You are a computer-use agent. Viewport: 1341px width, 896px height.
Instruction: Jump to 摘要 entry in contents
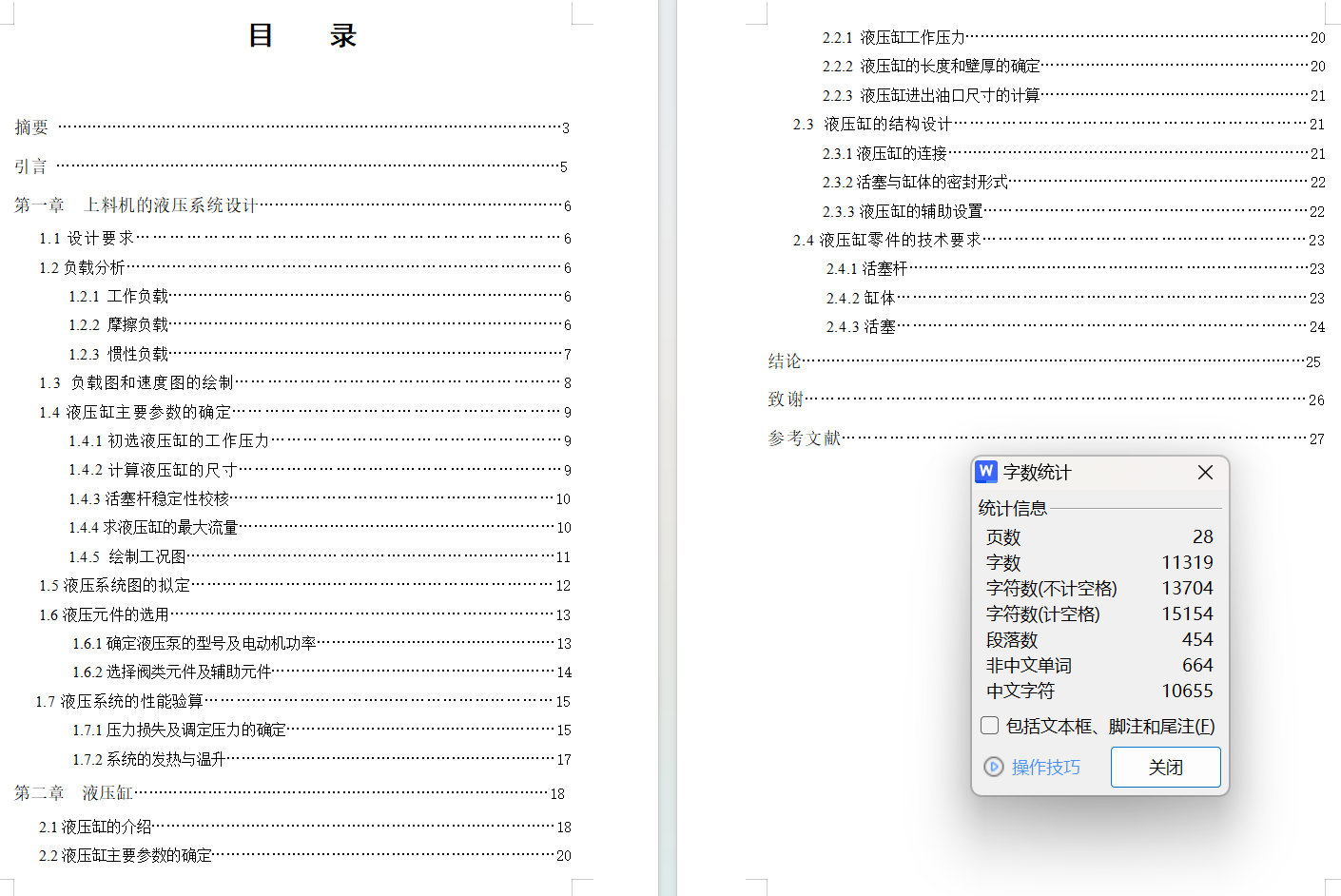31,127
